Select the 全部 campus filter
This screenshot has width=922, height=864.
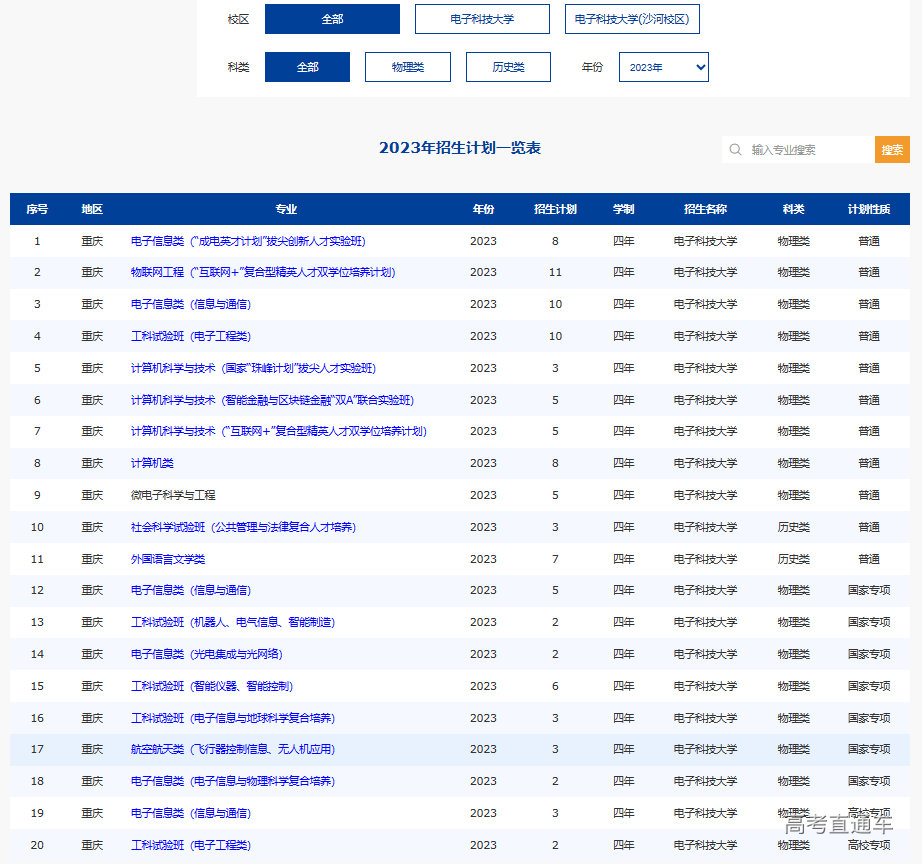coord(332,19)
